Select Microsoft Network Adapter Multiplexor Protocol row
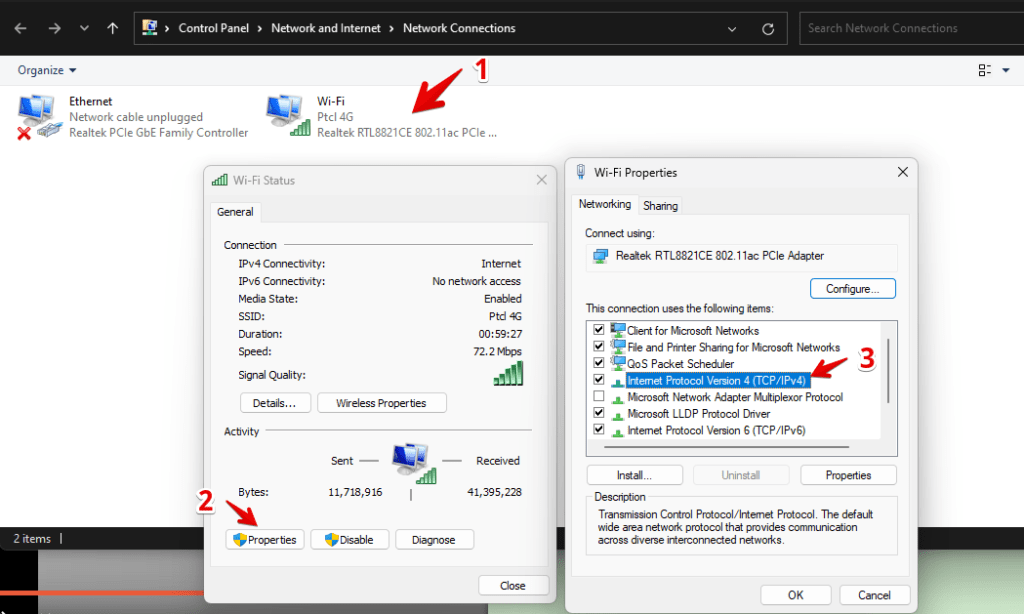This screenshot has width=1024, height=614. coord(735,397)
